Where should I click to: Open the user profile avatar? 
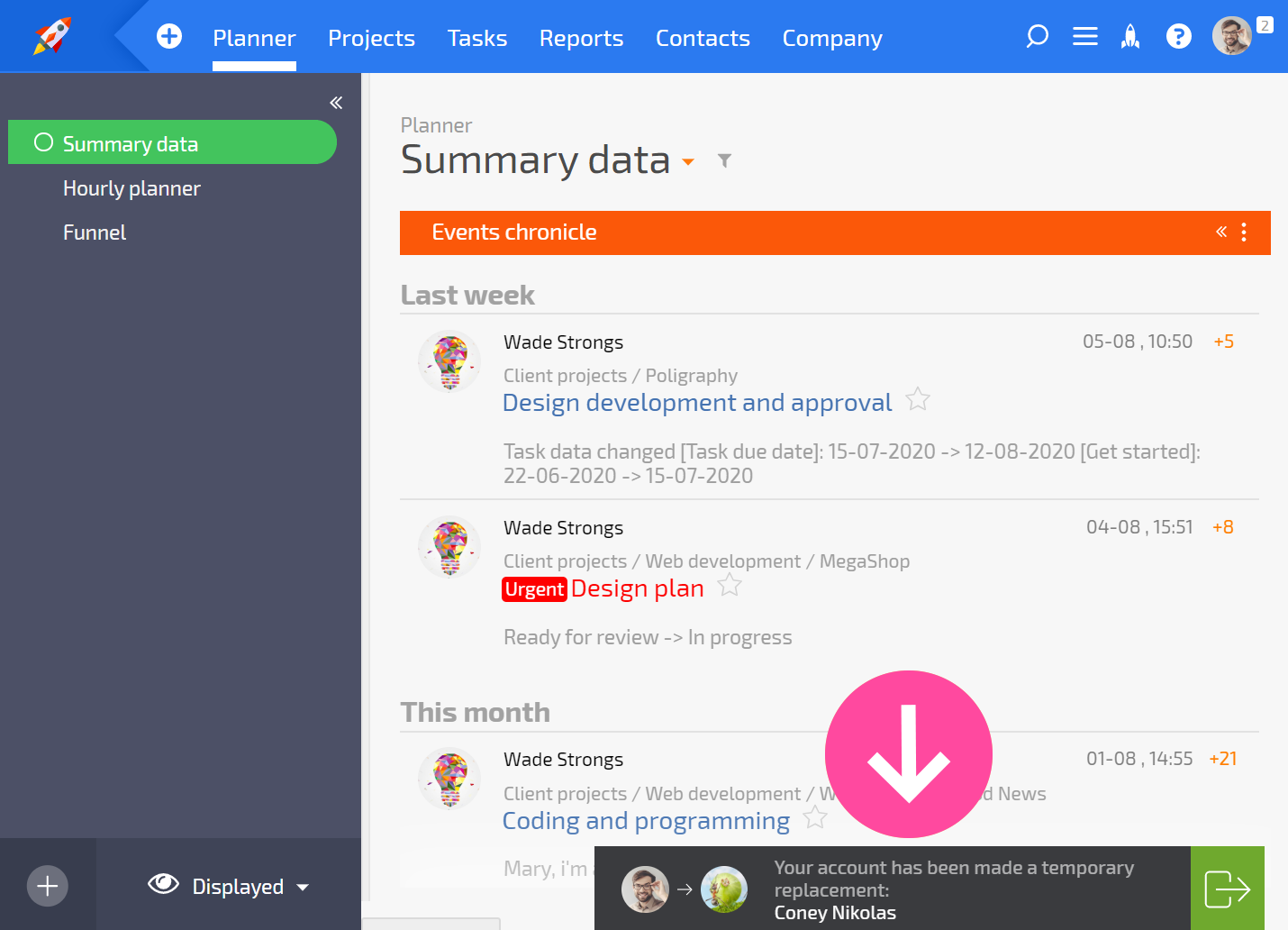(1232, 36)
